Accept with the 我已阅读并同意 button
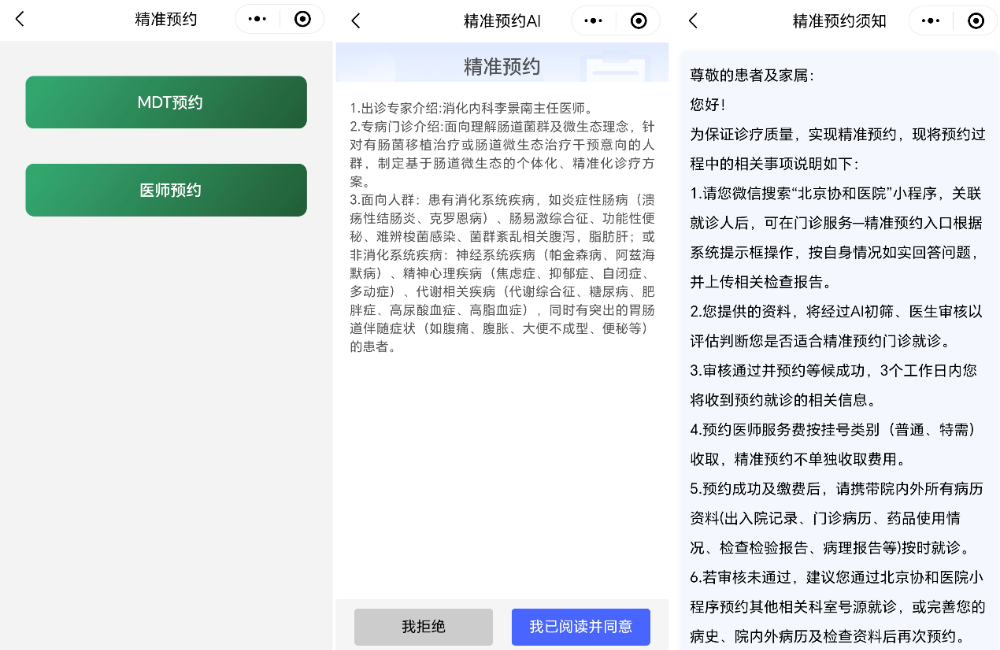 [x=581, y=627]
